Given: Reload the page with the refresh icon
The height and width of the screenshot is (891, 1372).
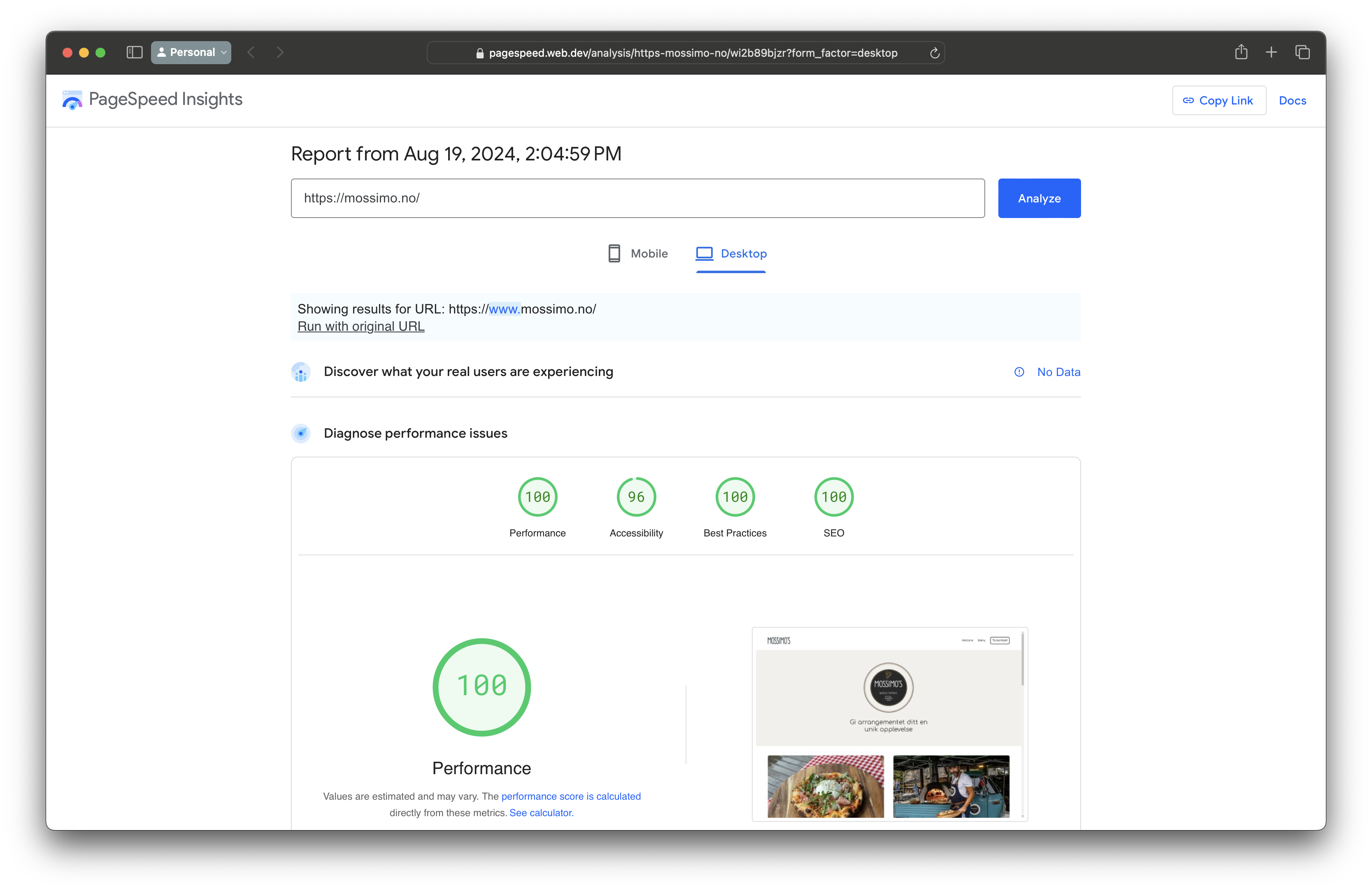Looking at the screenshot, I should (935, 53).
